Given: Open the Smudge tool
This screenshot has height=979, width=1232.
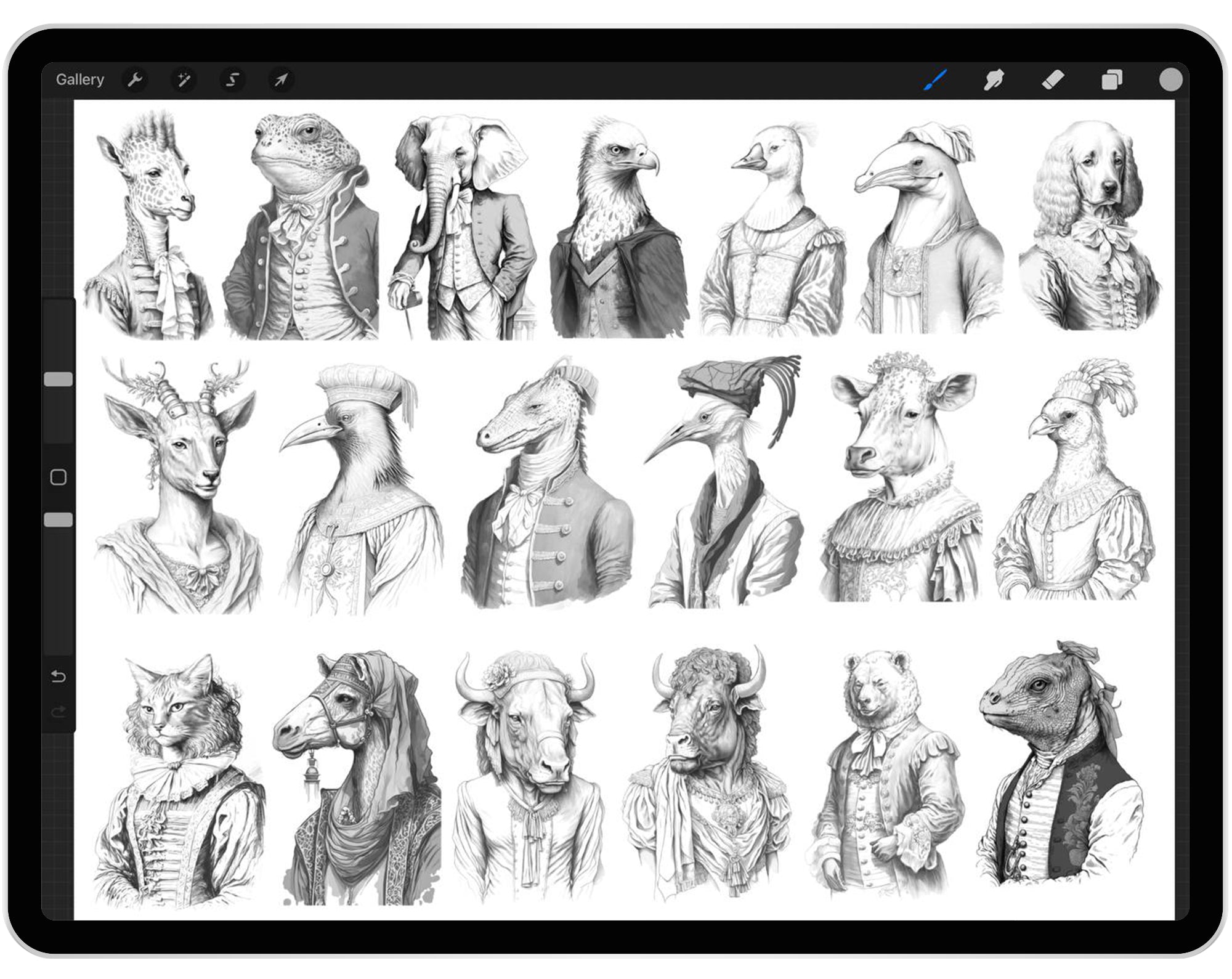Looking at the screenshot, I should click(994, 79).
